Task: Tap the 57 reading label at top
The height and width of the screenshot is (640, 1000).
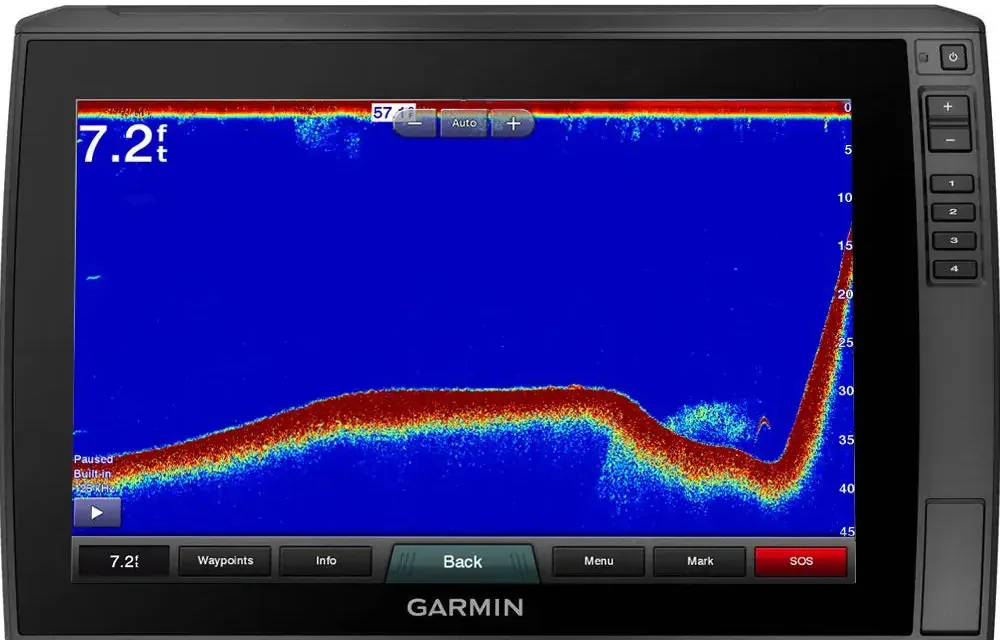Action: [x=393, y=113]
